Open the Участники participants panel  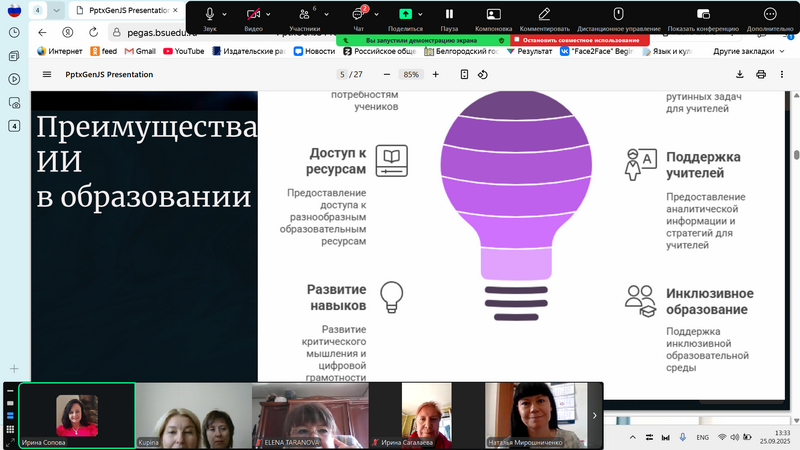[304, 15]
